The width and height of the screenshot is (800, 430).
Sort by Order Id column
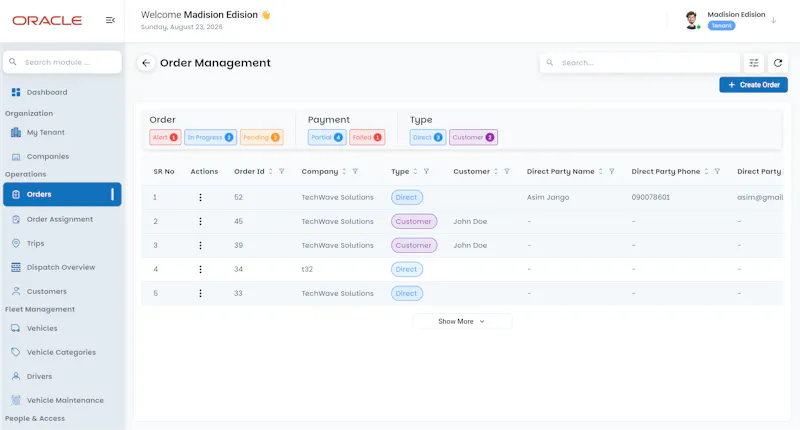point(270,171)
